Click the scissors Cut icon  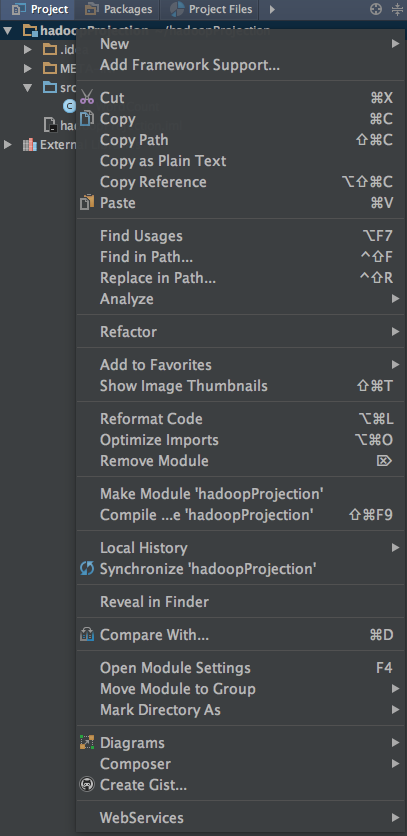(87, 98)
